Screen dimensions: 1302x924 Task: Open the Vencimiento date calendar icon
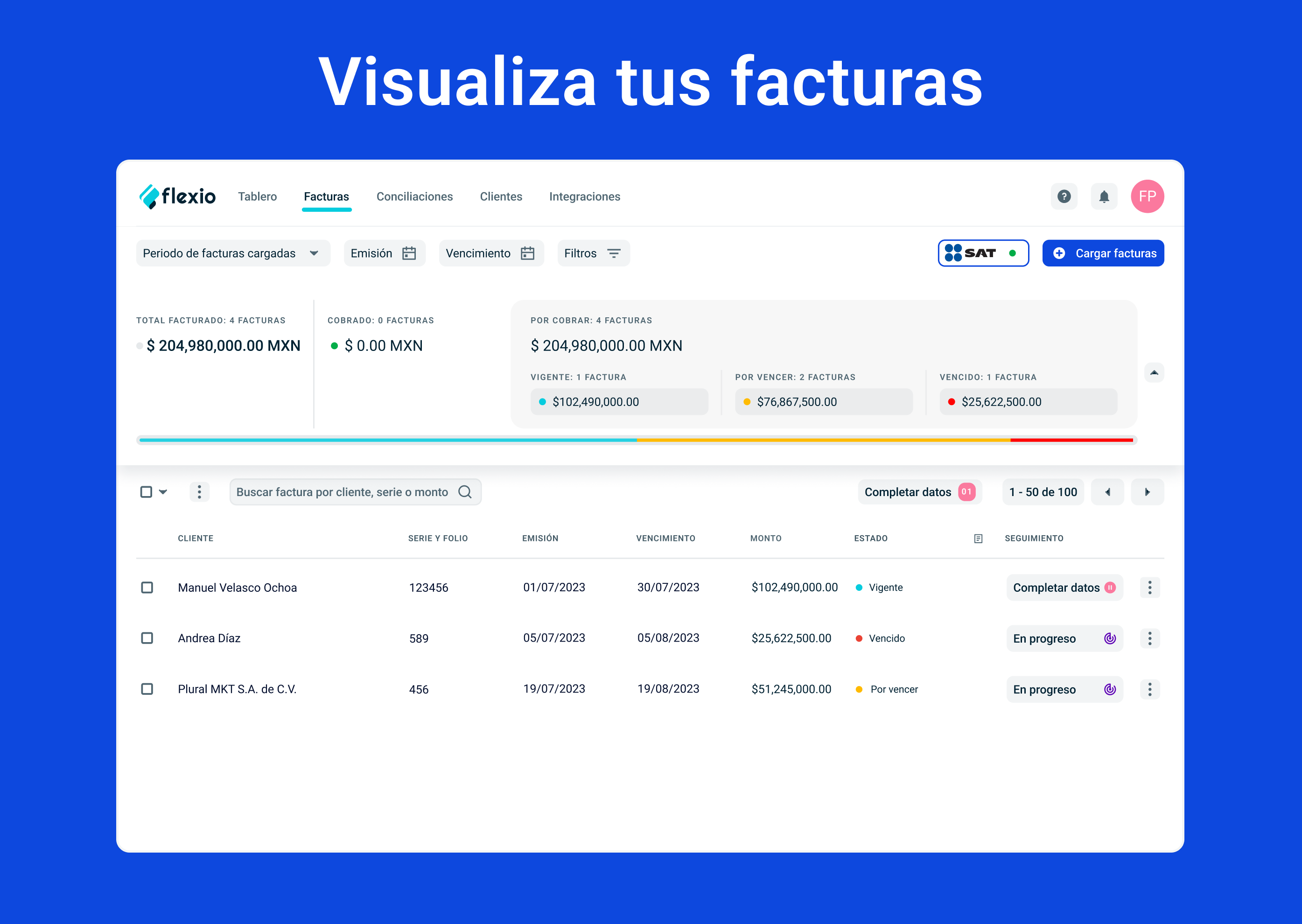(x=527, y=253)
